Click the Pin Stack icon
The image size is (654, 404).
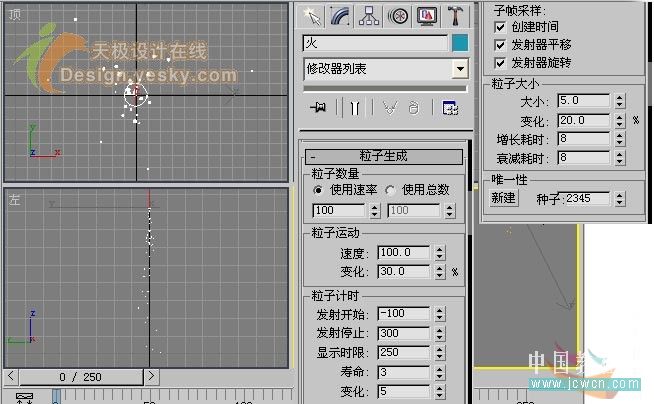319,108
